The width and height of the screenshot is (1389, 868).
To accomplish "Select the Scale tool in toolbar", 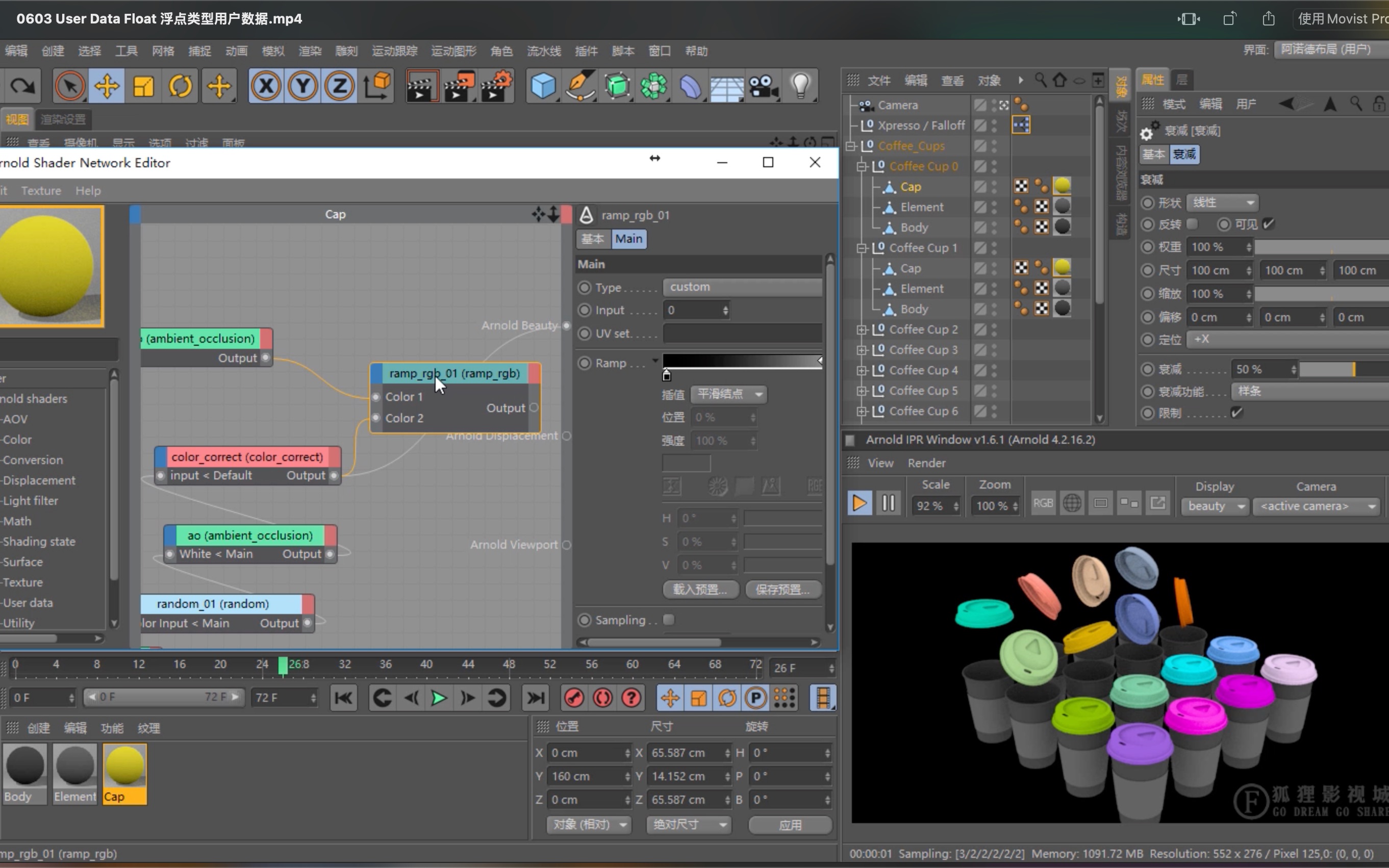I will (x=143, y=87).
